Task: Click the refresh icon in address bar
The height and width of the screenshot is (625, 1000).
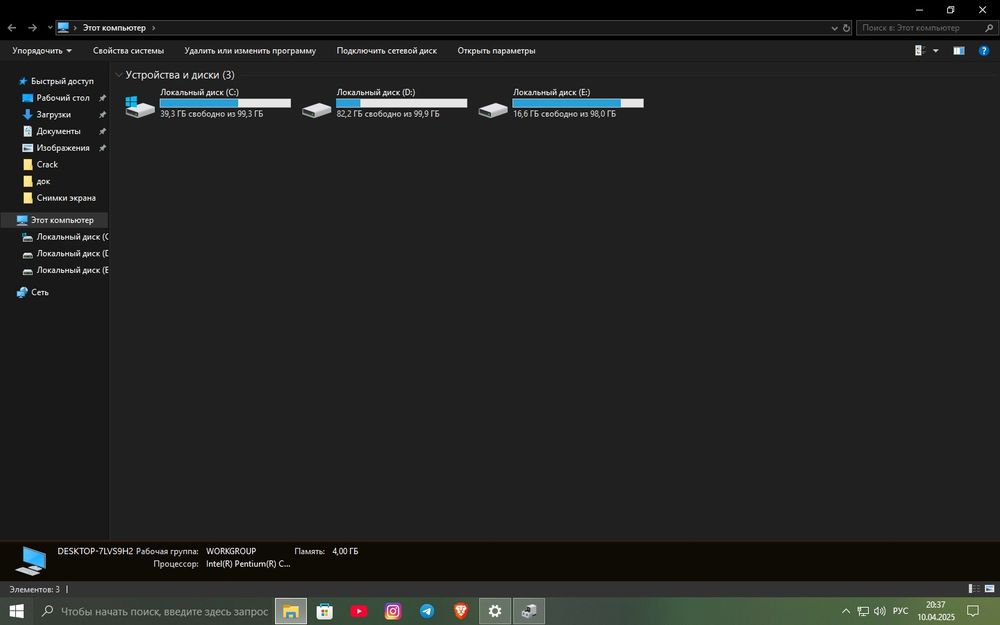Action: tap(846, 28)
